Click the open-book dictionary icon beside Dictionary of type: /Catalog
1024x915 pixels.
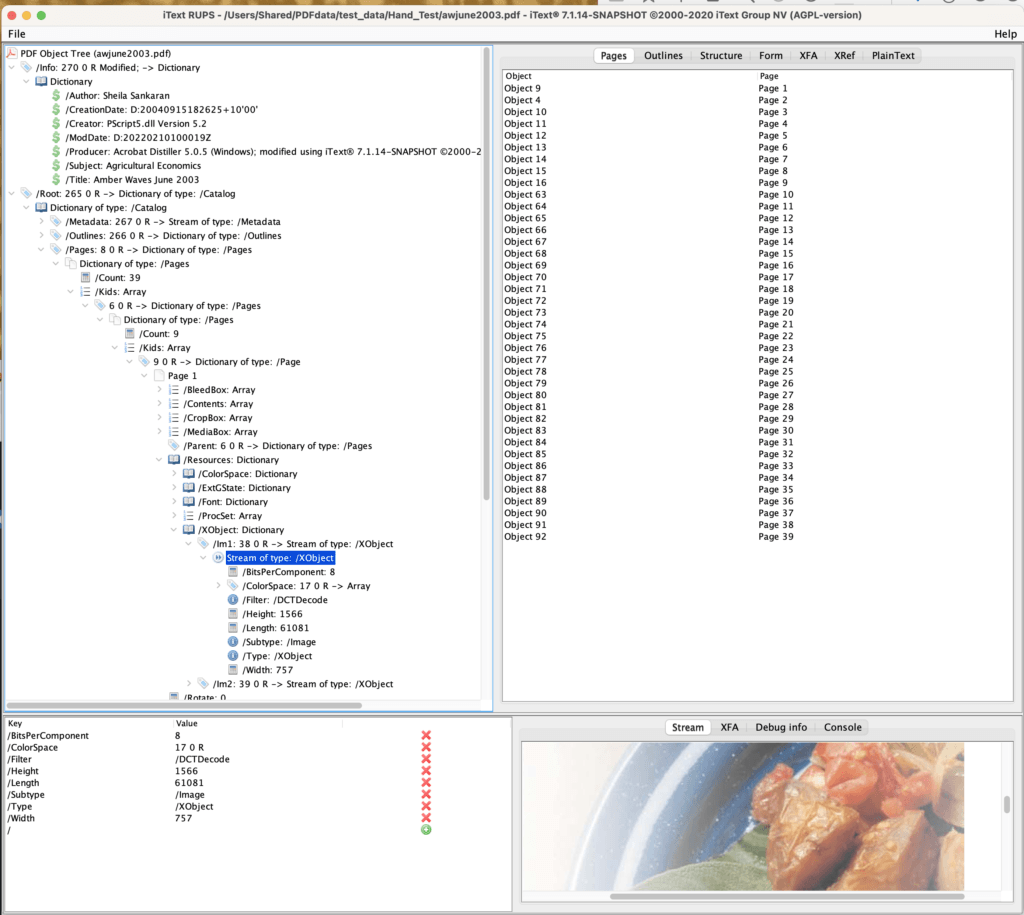(39, 207)
